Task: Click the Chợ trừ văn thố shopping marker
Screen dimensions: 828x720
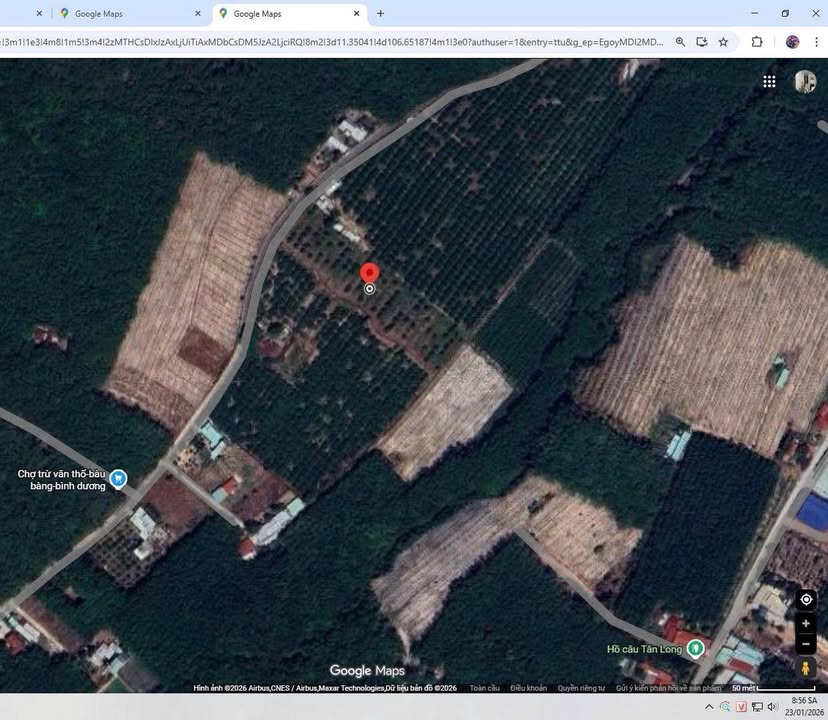Action: pyautogui.click(x=119, y=479)
